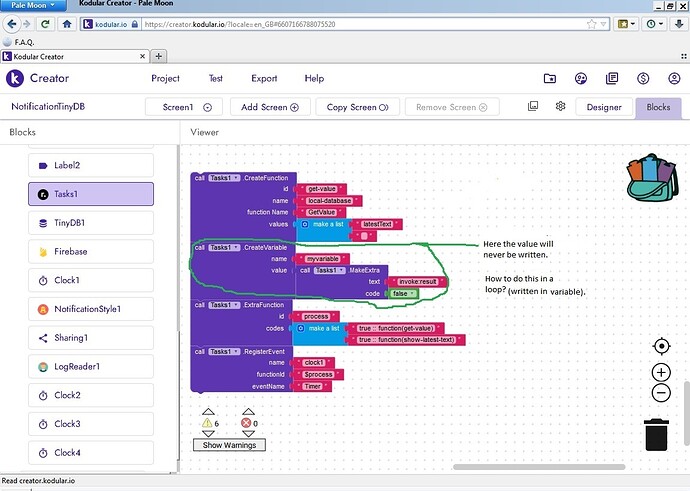Click the 'myvariable' text block
690x491 pixels.
tap(323, 259)
